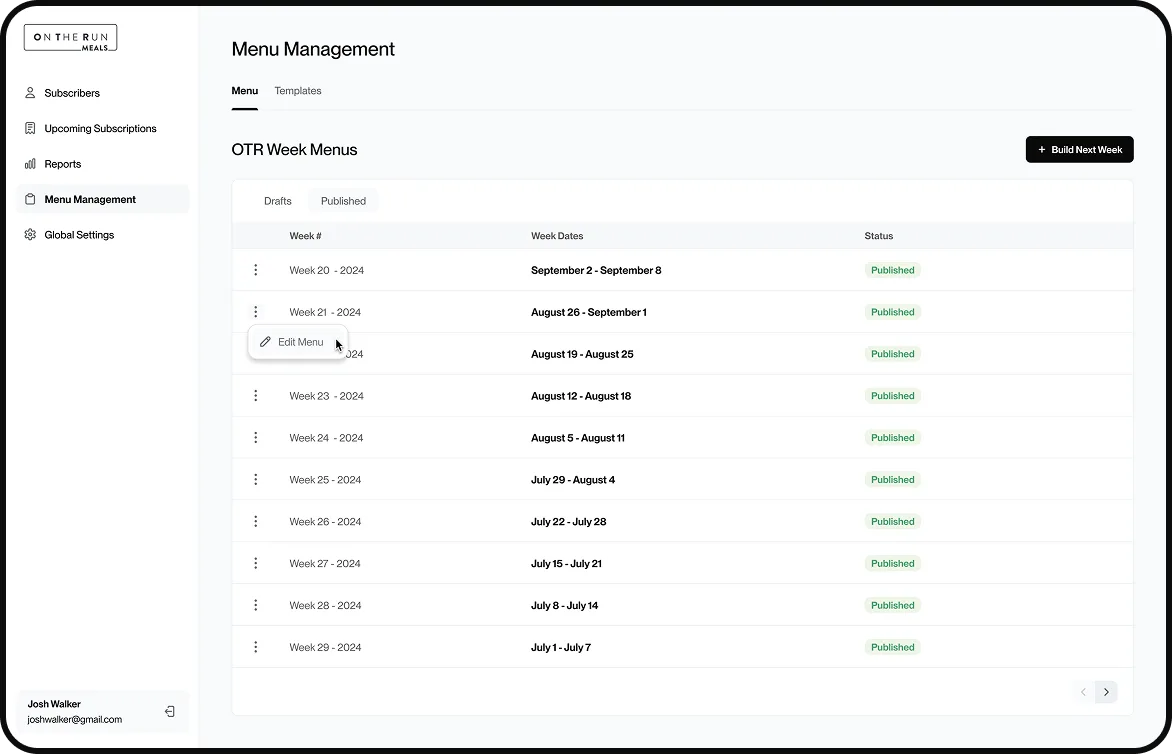
Task: Click the Status column header
Action: [878, 236]
